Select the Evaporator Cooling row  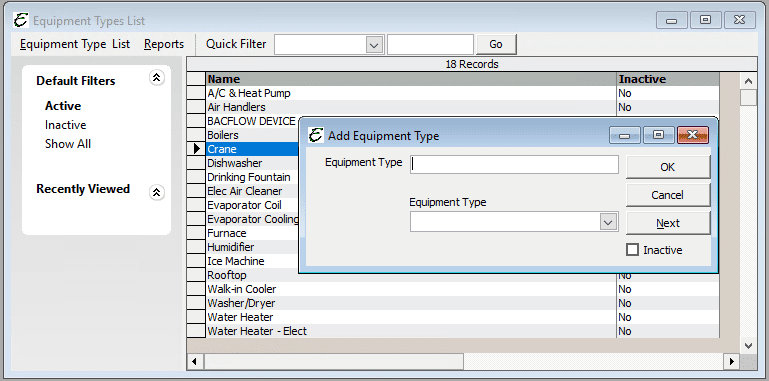coord(252,219)
